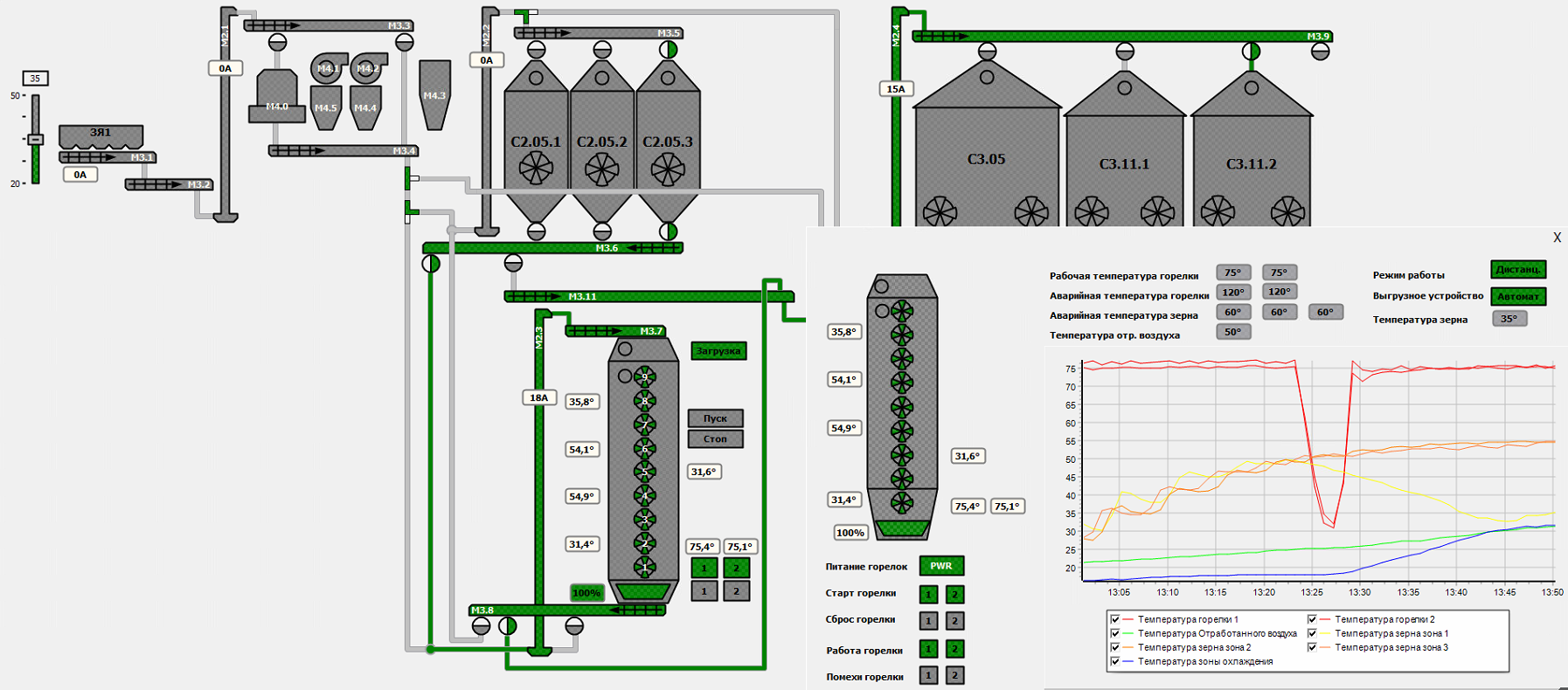
Task: Click Помехи горелки indicator 1
Action: 928,675
